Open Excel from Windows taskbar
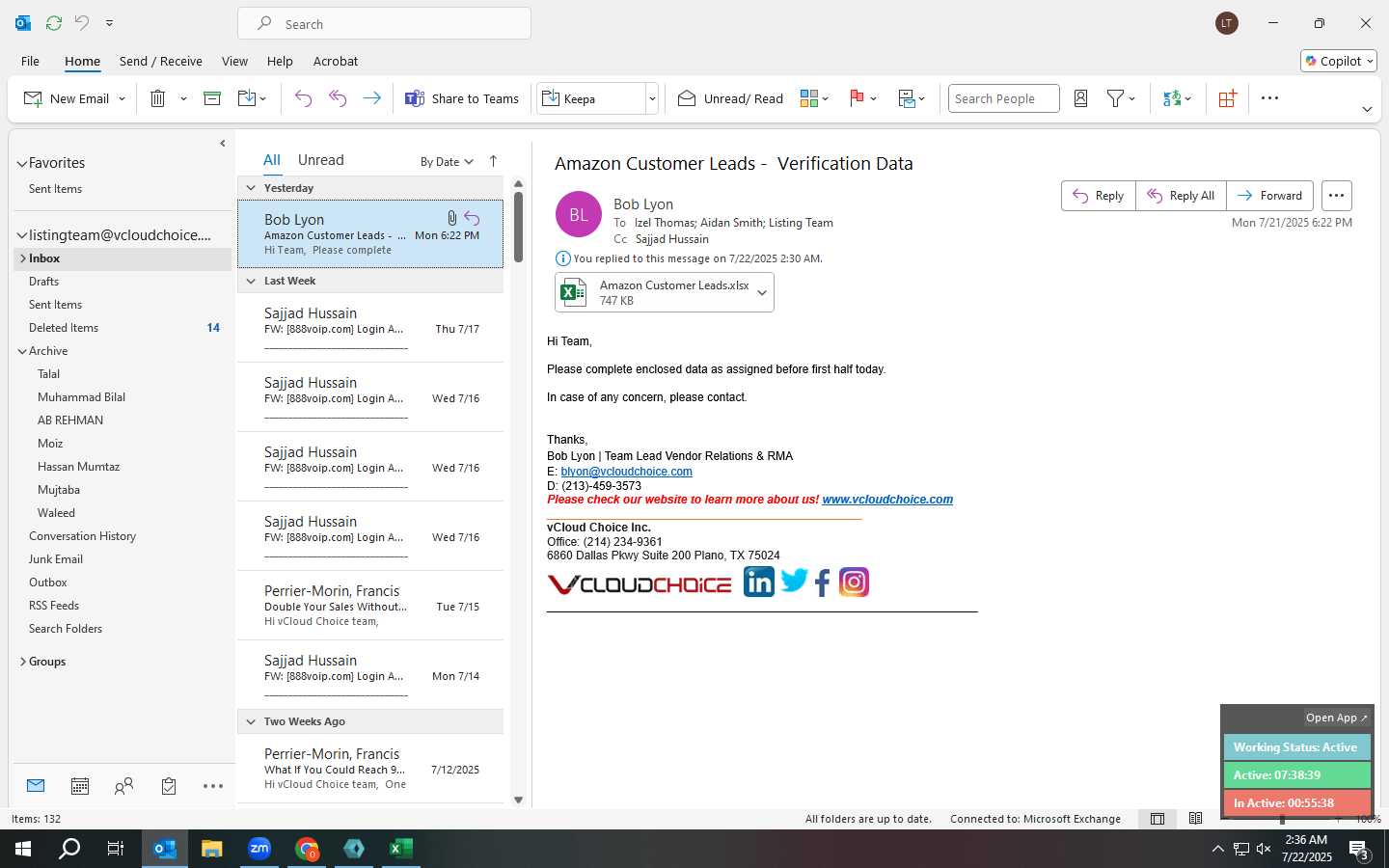Image resolution: width=1389 pixels, height=868 pixels. 401,849
